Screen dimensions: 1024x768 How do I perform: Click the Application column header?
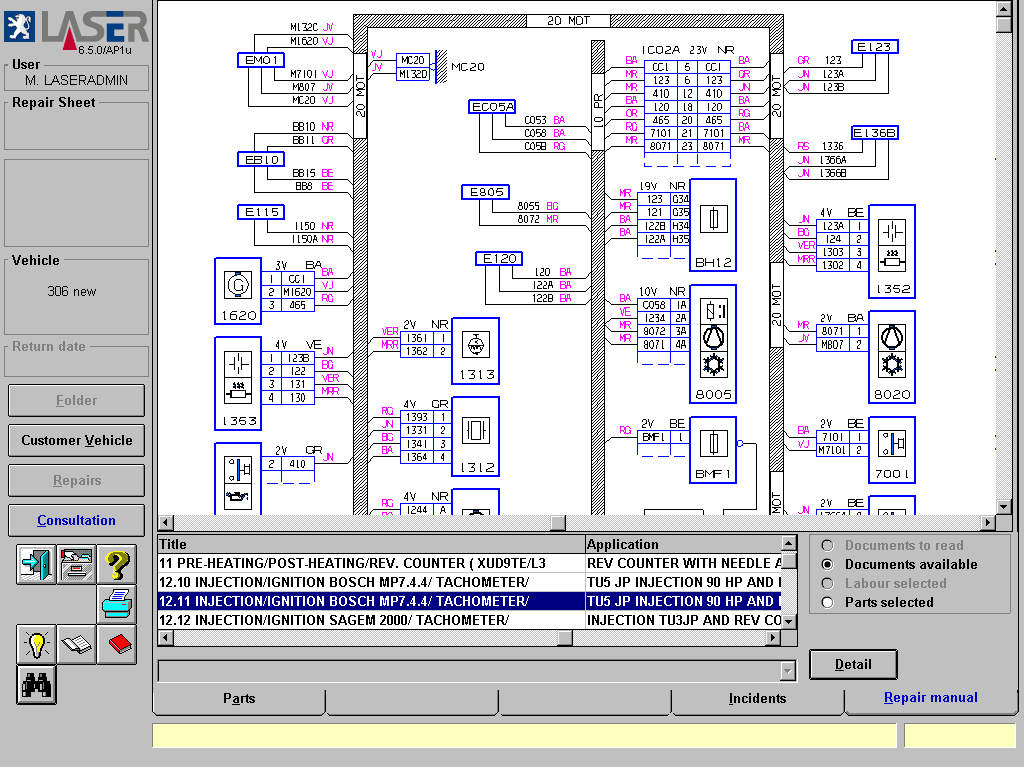[x=683, y=544]
